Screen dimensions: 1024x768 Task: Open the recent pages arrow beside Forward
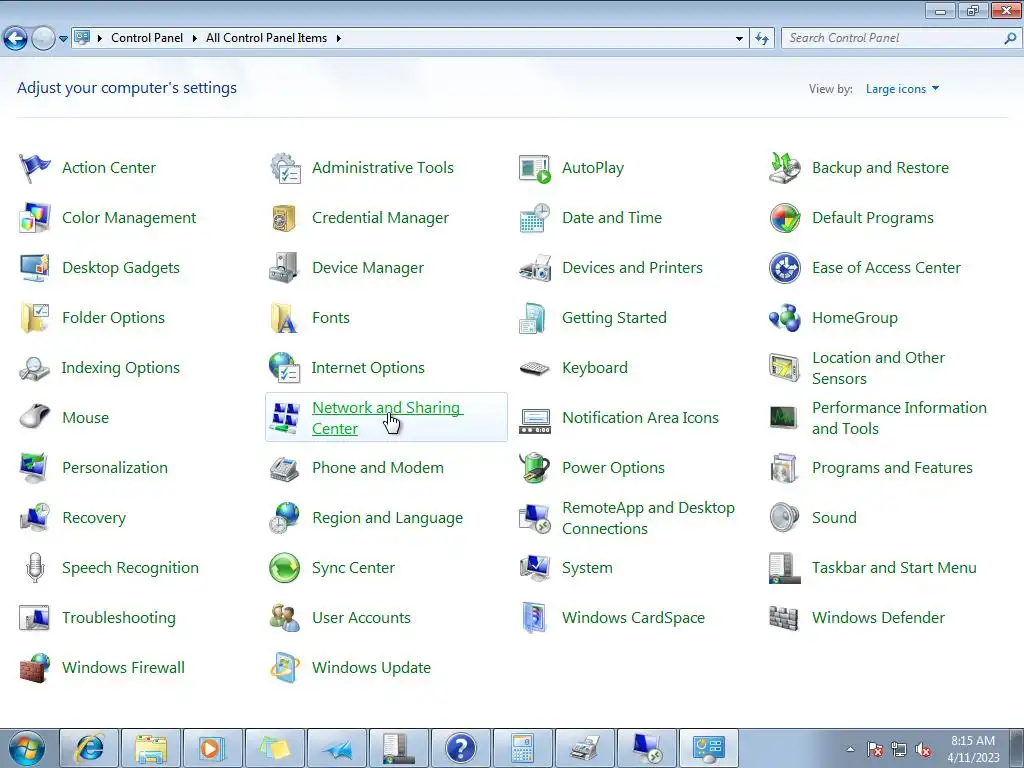coord(63,39)
